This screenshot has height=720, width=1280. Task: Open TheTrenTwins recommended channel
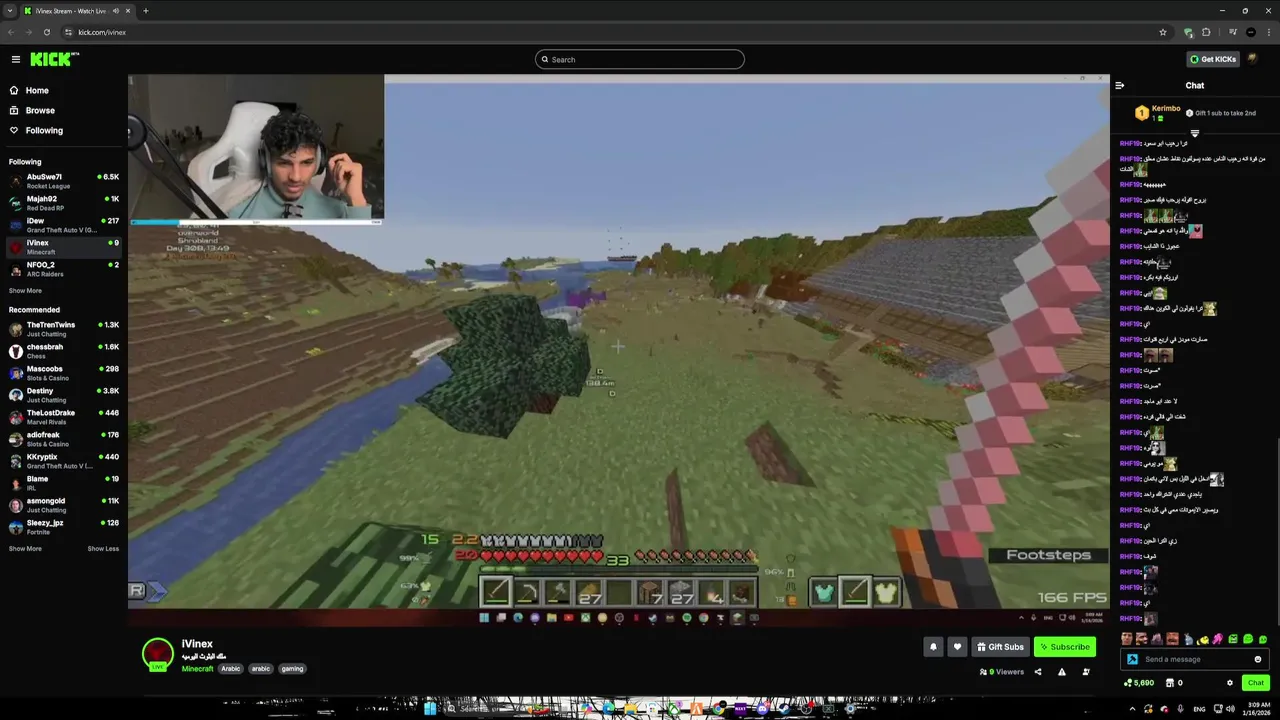pos(64,329)
